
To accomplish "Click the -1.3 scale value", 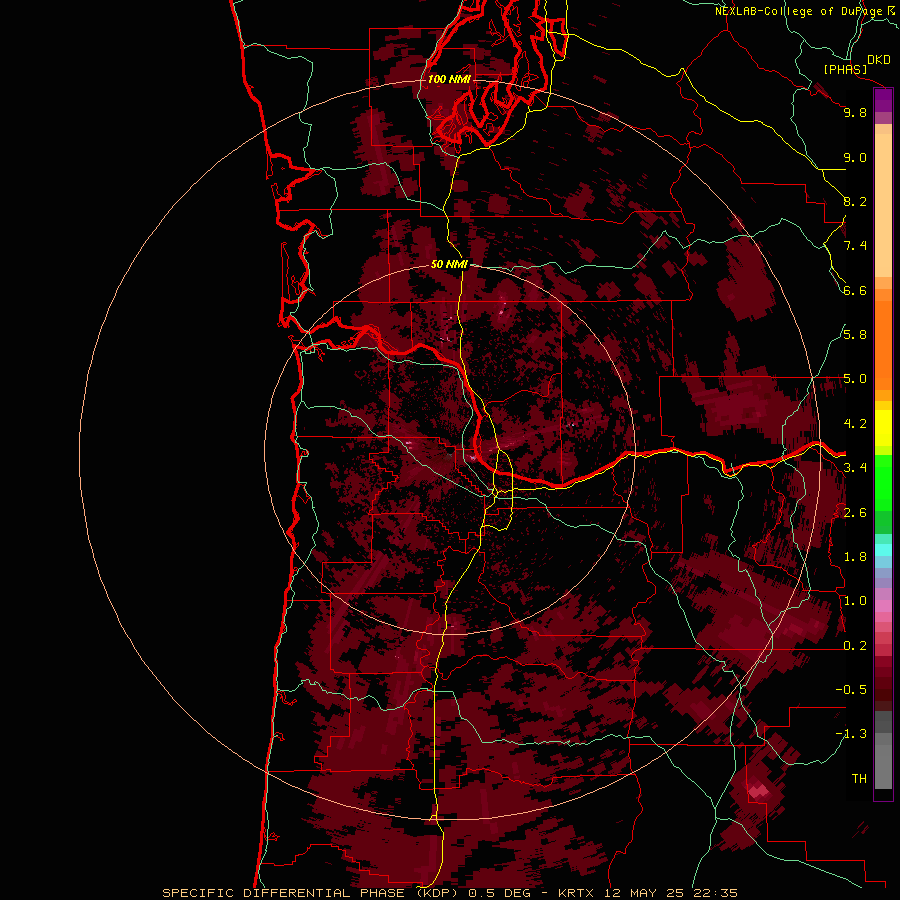I will pos(851,734).
